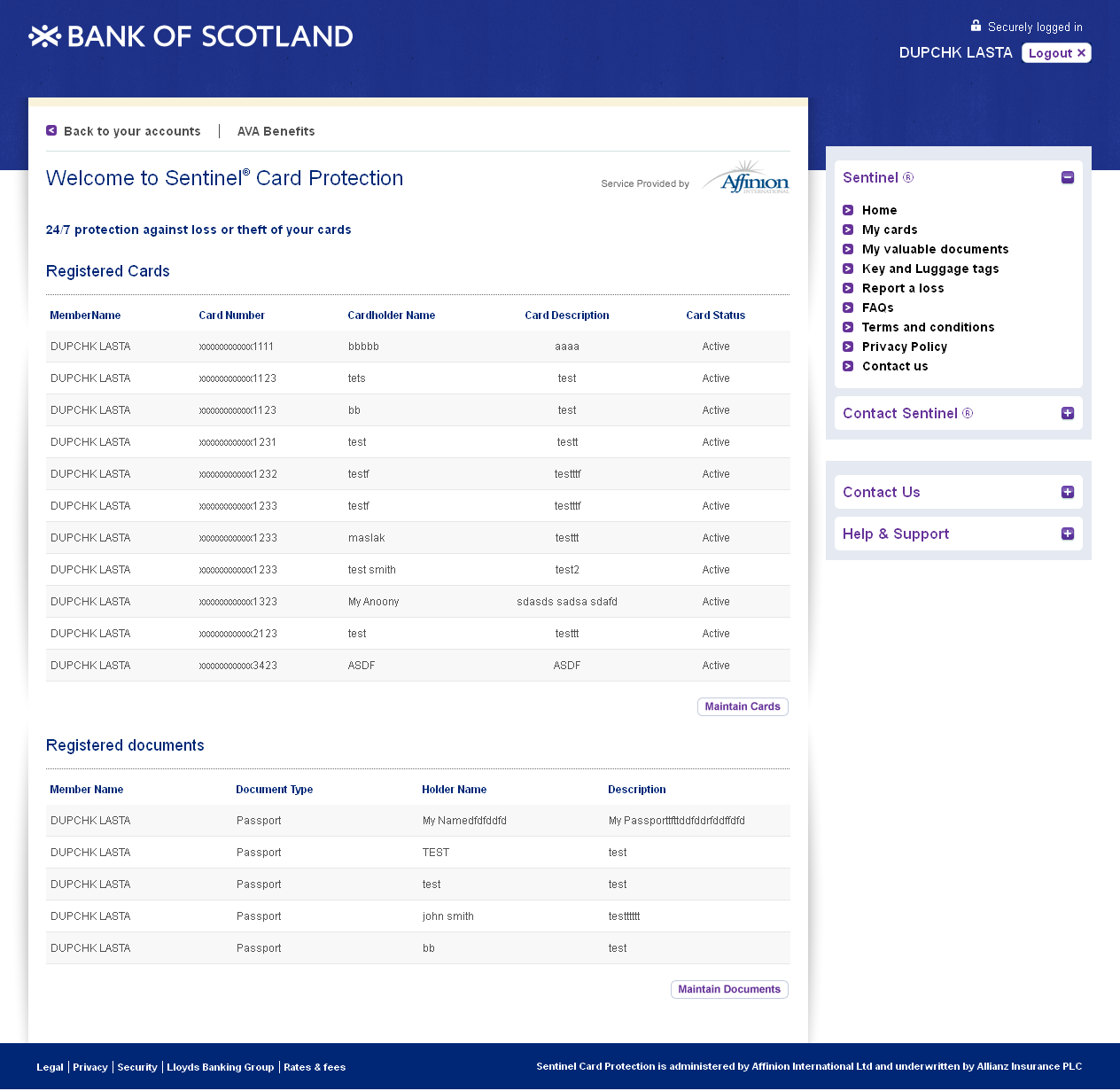This screenshot has height=1091, width=1120.
Task: Click the Bank of Scotland logo
Action: click(x=191, y=36)
